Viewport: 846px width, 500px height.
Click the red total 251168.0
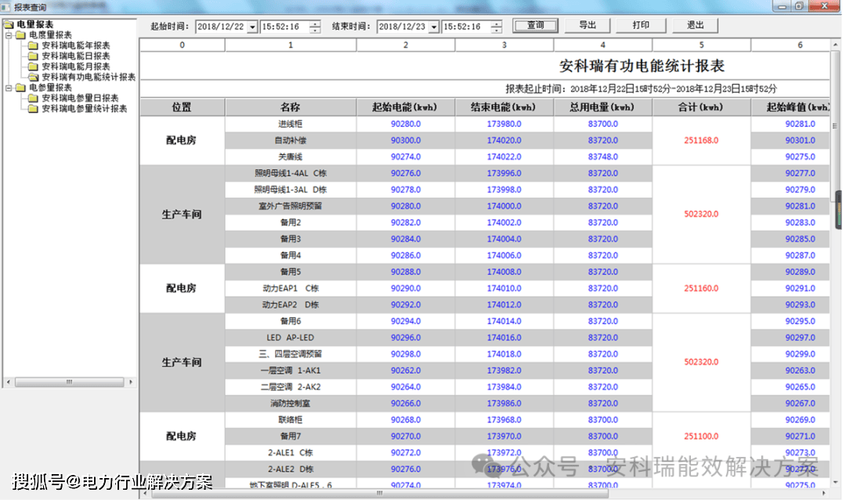701,140
